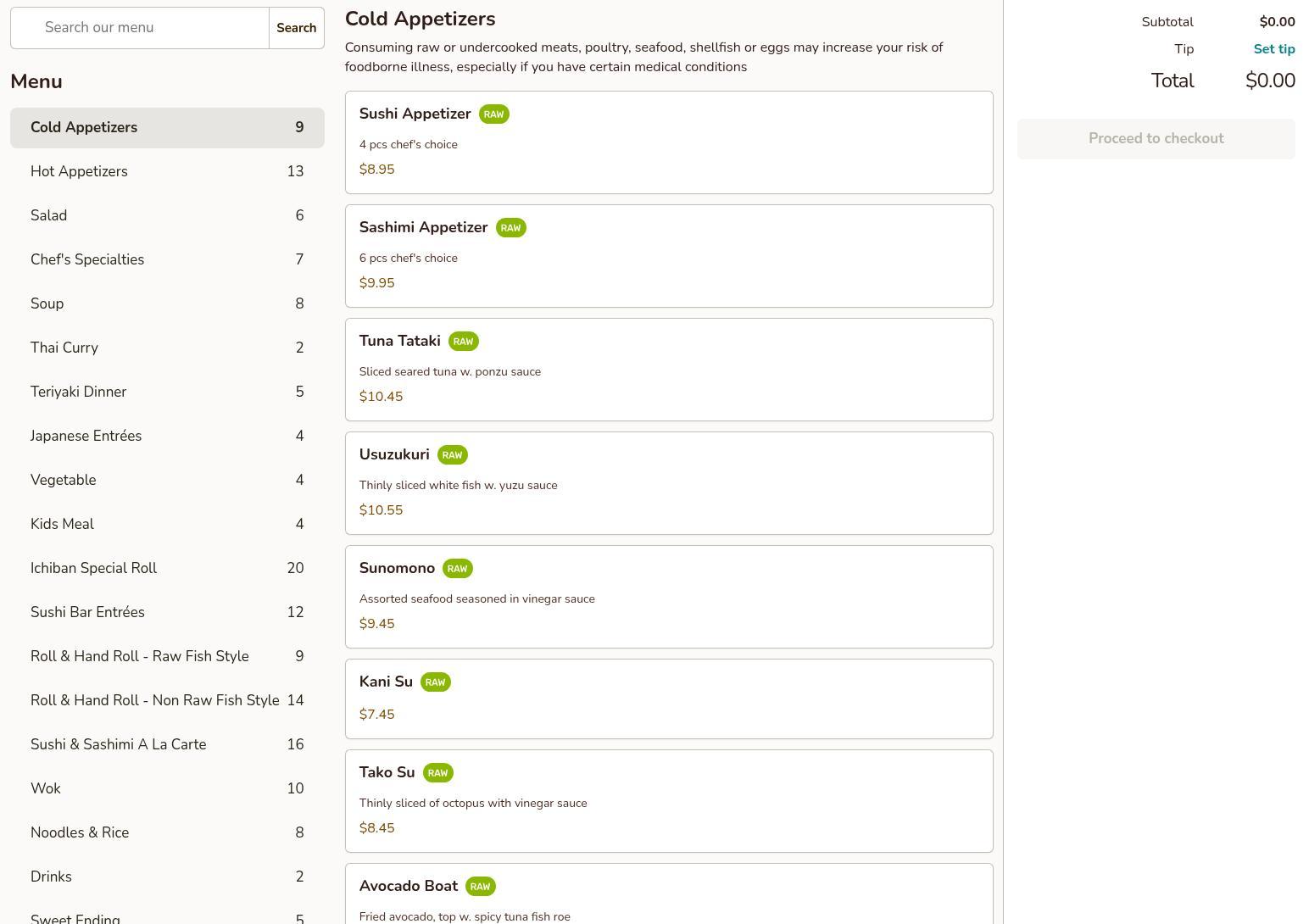Open the Set tip link
Viewport: 1309px width, 924px height.
(1273, 49)
